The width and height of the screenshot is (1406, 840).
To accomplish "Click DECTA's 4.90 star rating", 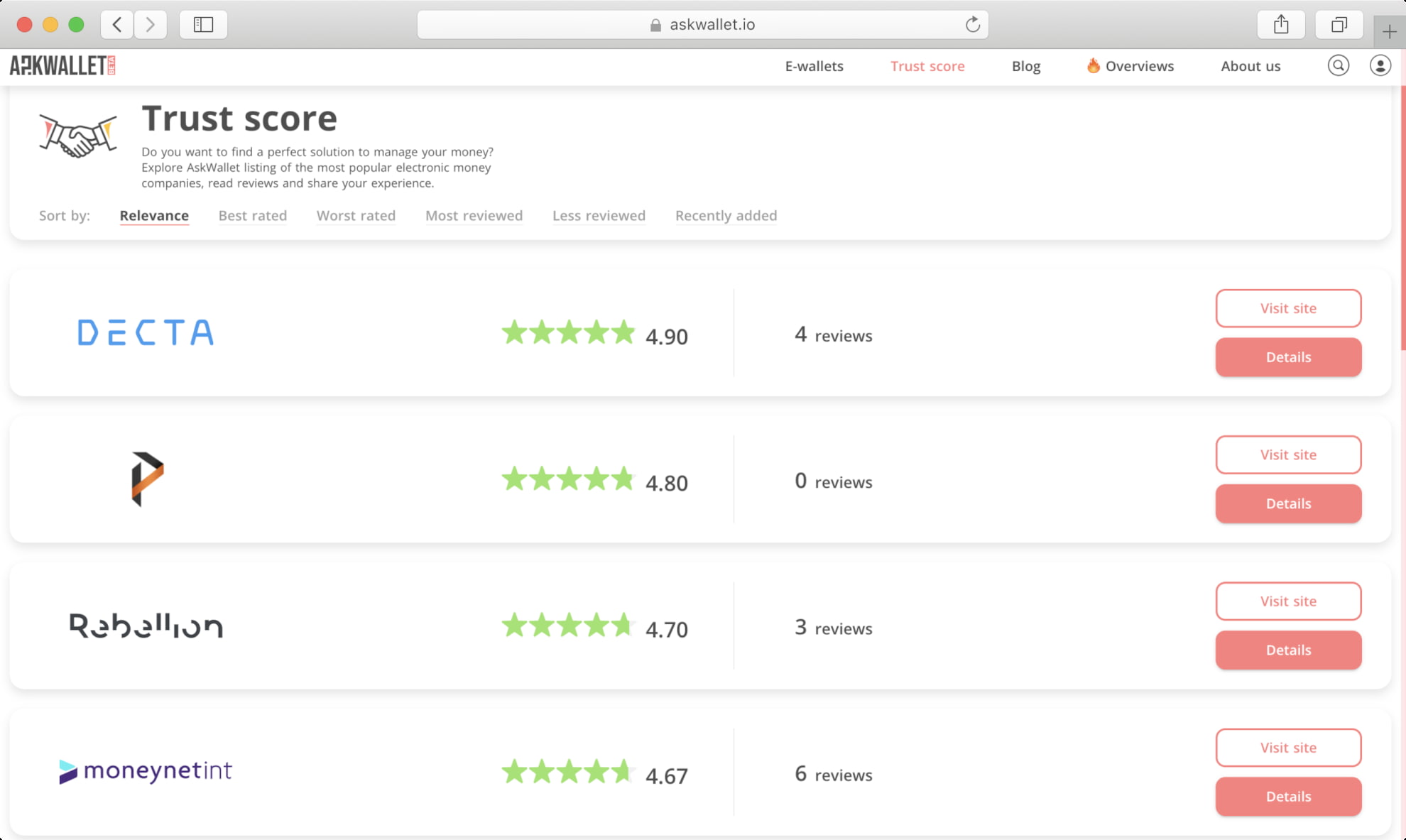I will click(594, 333).
